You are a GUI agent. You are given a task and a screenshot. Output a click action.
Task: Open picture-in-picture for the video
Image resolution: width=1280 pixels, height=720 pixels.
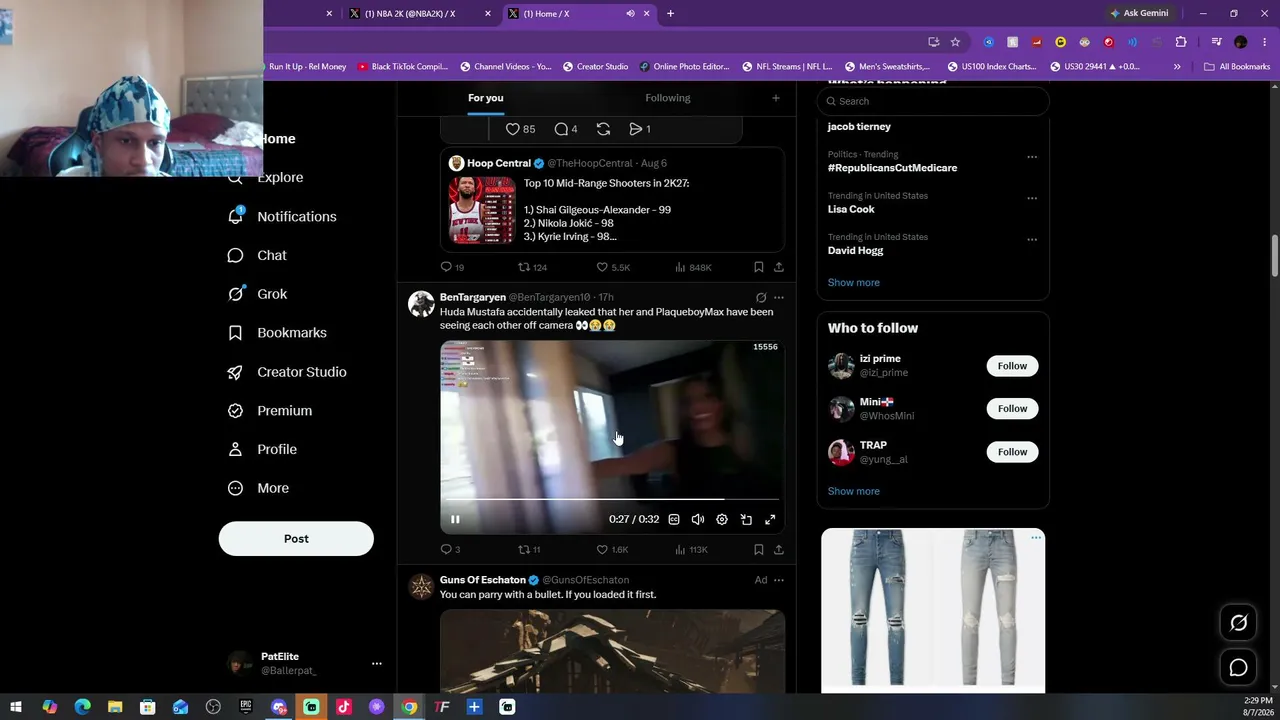pyautogui.click(x=746, y=519)
